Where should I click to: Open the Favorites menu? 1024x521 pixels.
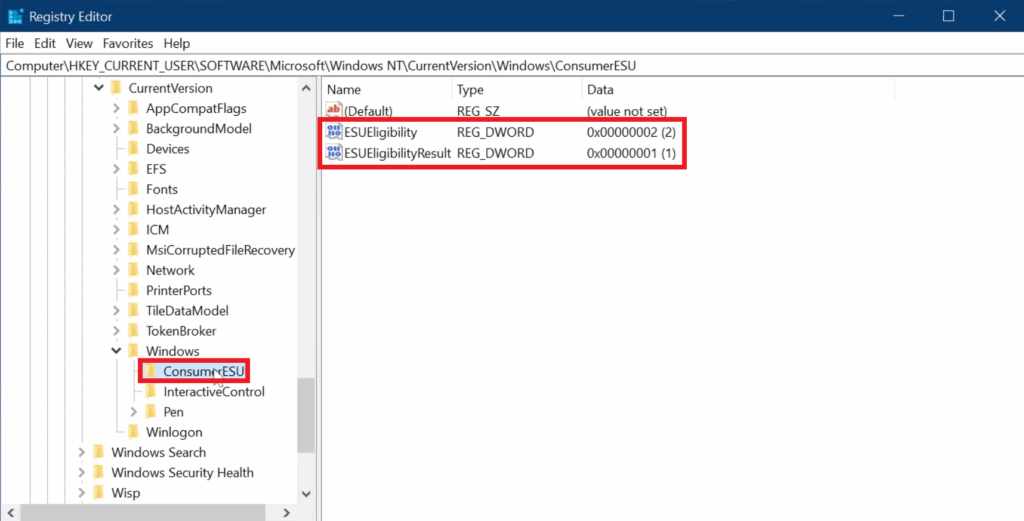pyautogui.click(x=128, y=44)
